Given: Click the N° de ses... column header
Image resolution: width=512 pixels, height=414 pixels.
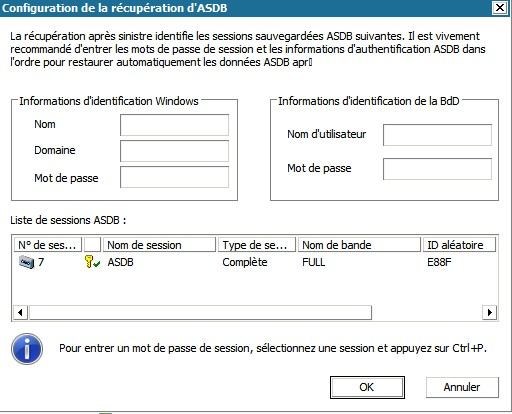Looking at the screenshot, I should (48, 245).
